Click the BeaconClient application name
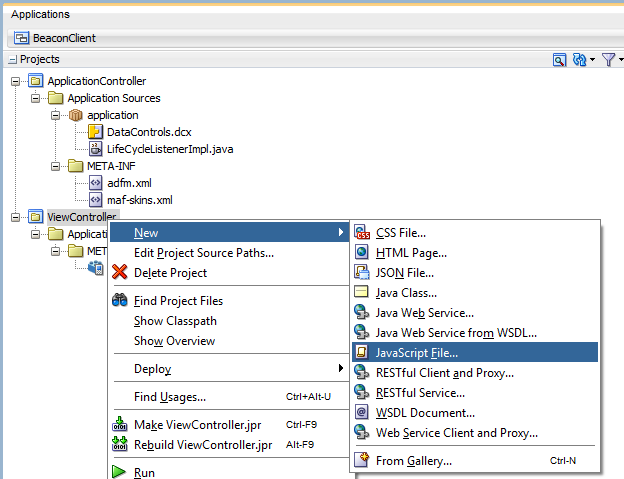Image resolution: width=624 pixels, height=479 pixels. click(x=64, y=38)
